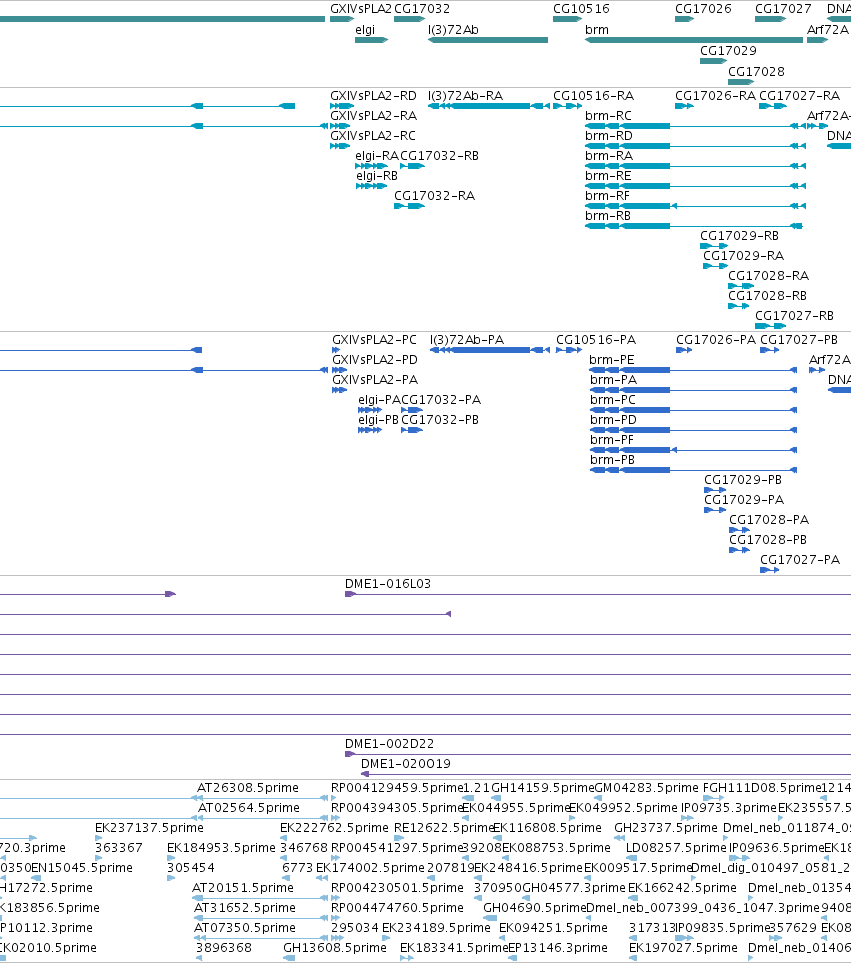Select the EK197027.5prime EST label
Viewport: 851px width, 963px height.
[683, 948]
